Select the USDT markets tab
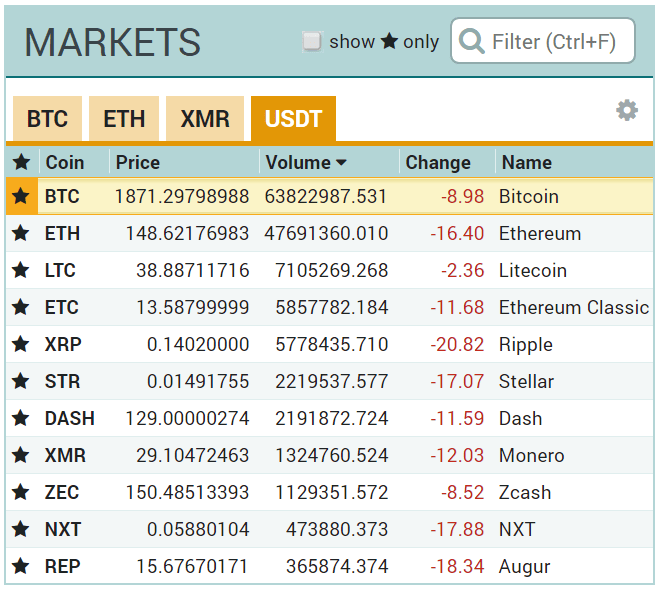 [293, 119]
